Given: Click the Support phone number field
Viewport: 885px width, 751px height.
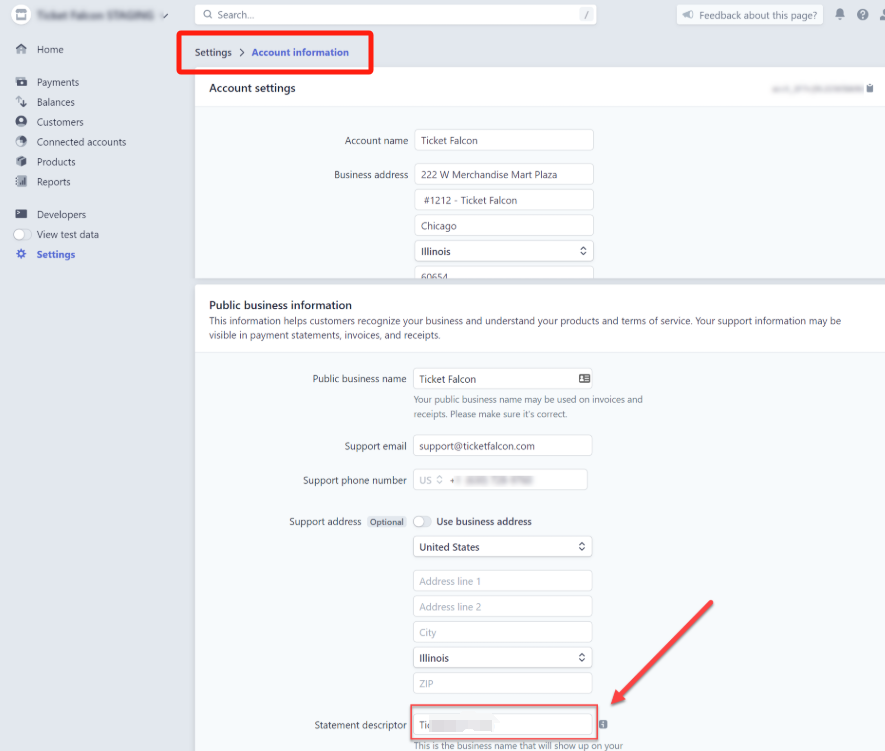Looking at the screenshot, I should point(500,480).
